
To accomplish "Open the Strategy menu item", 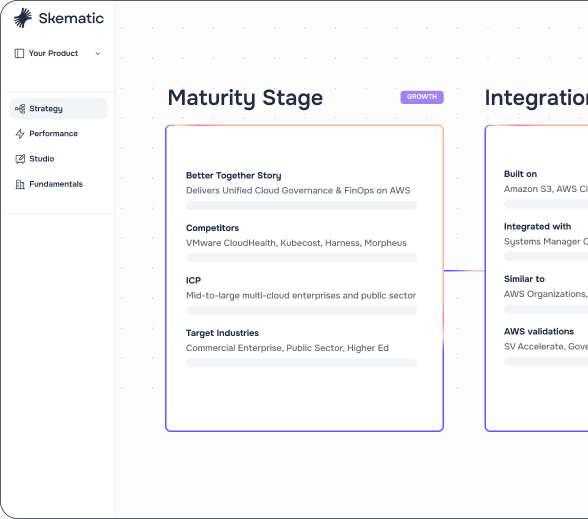I will pos(58,109).
